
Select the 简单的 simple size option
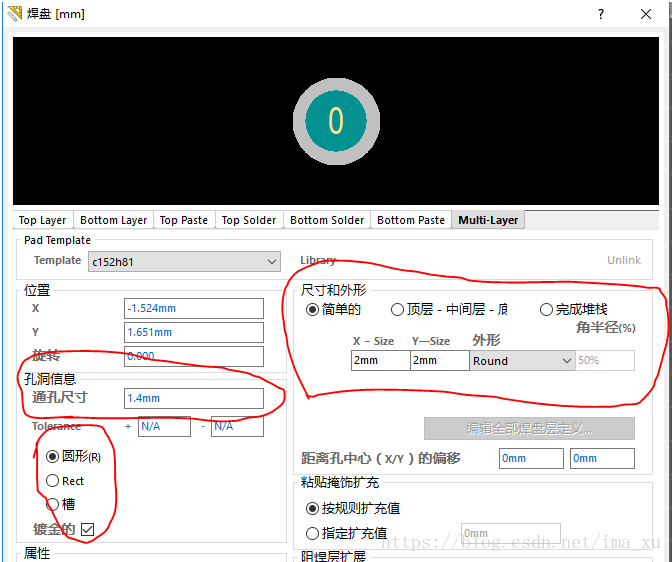click(313, 310)
